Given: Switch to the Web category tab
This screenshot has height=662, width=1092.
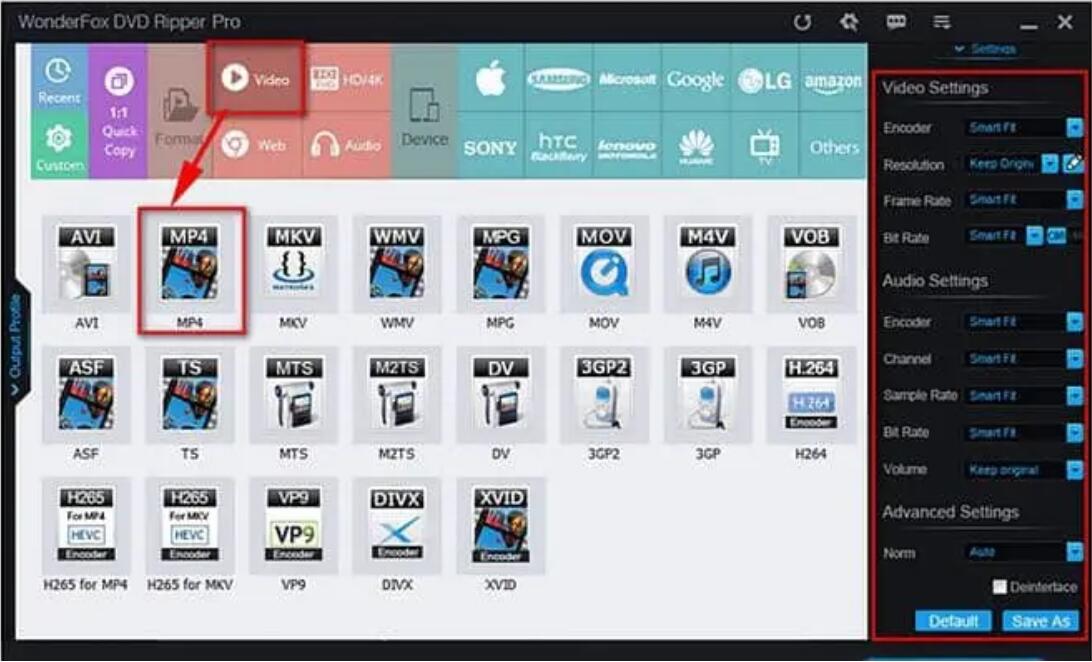Looking at the screenshot, I should coord(255,145).
